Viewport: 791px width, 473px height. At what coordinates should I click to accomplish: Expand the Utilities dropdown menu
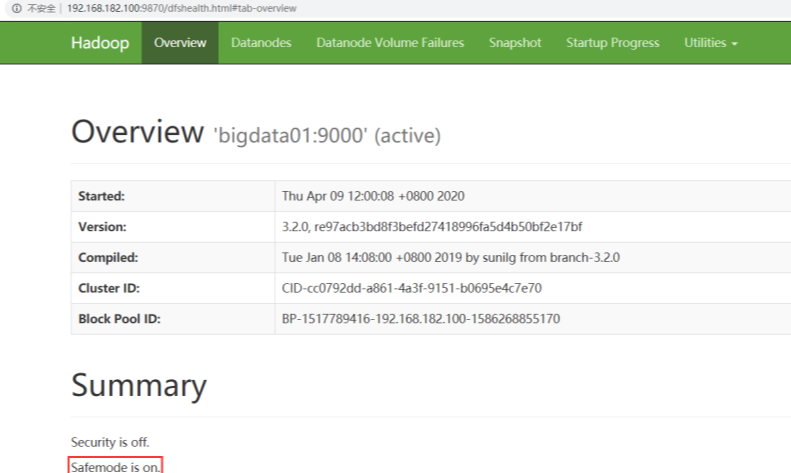point(711,43)
